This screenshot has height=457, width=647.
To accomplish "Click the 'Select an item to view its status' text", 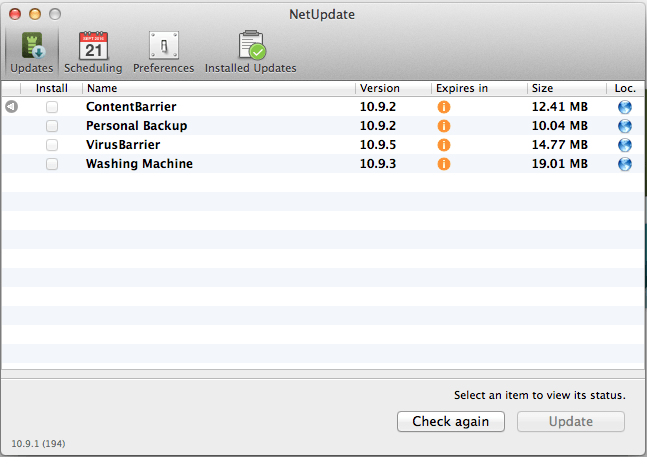I will click(540, 395).
